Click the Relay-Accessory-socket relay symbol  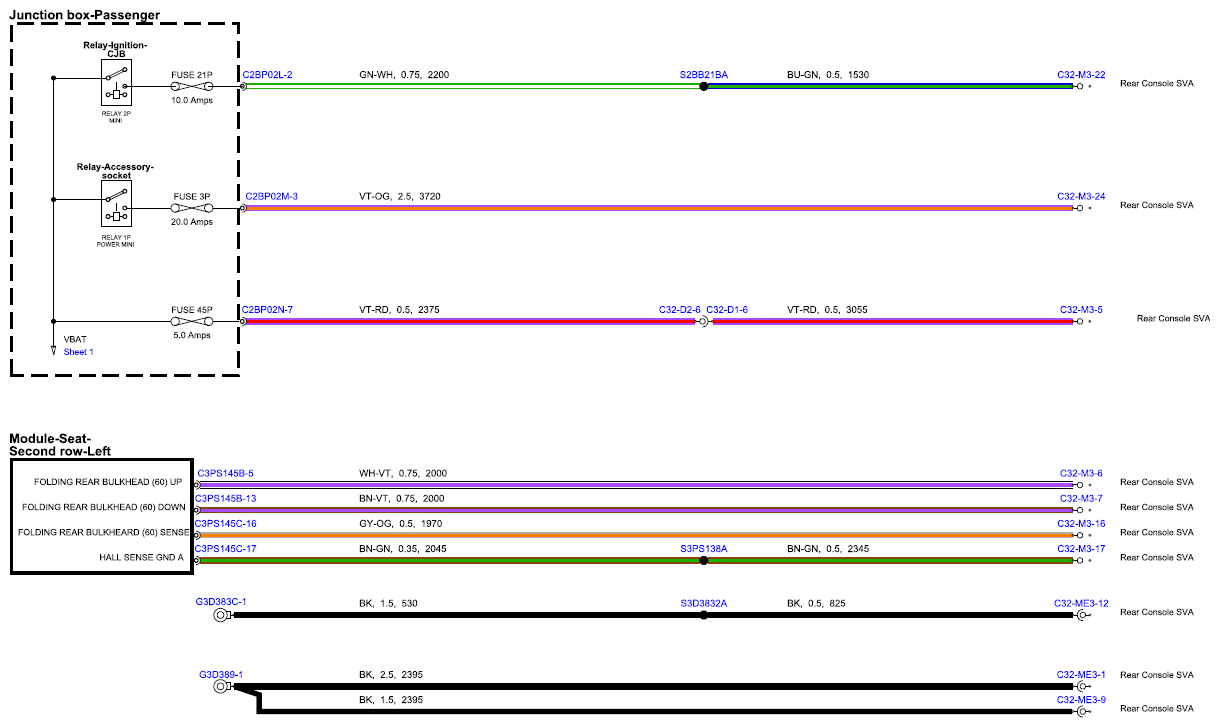click(x=118, y=203)
